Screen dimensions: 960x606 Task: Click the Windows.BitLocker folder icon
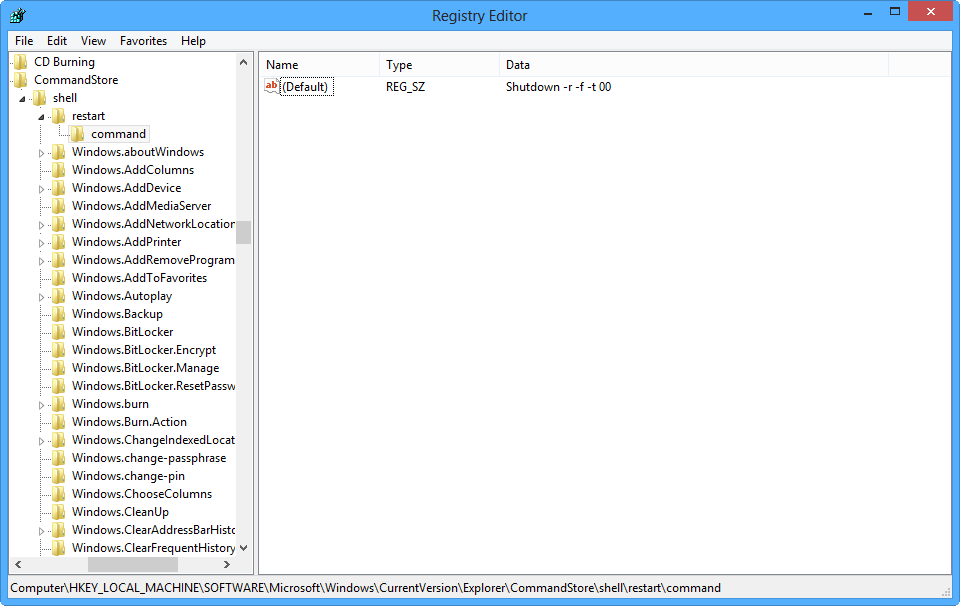pyautogui.click(x=59, y=332)
